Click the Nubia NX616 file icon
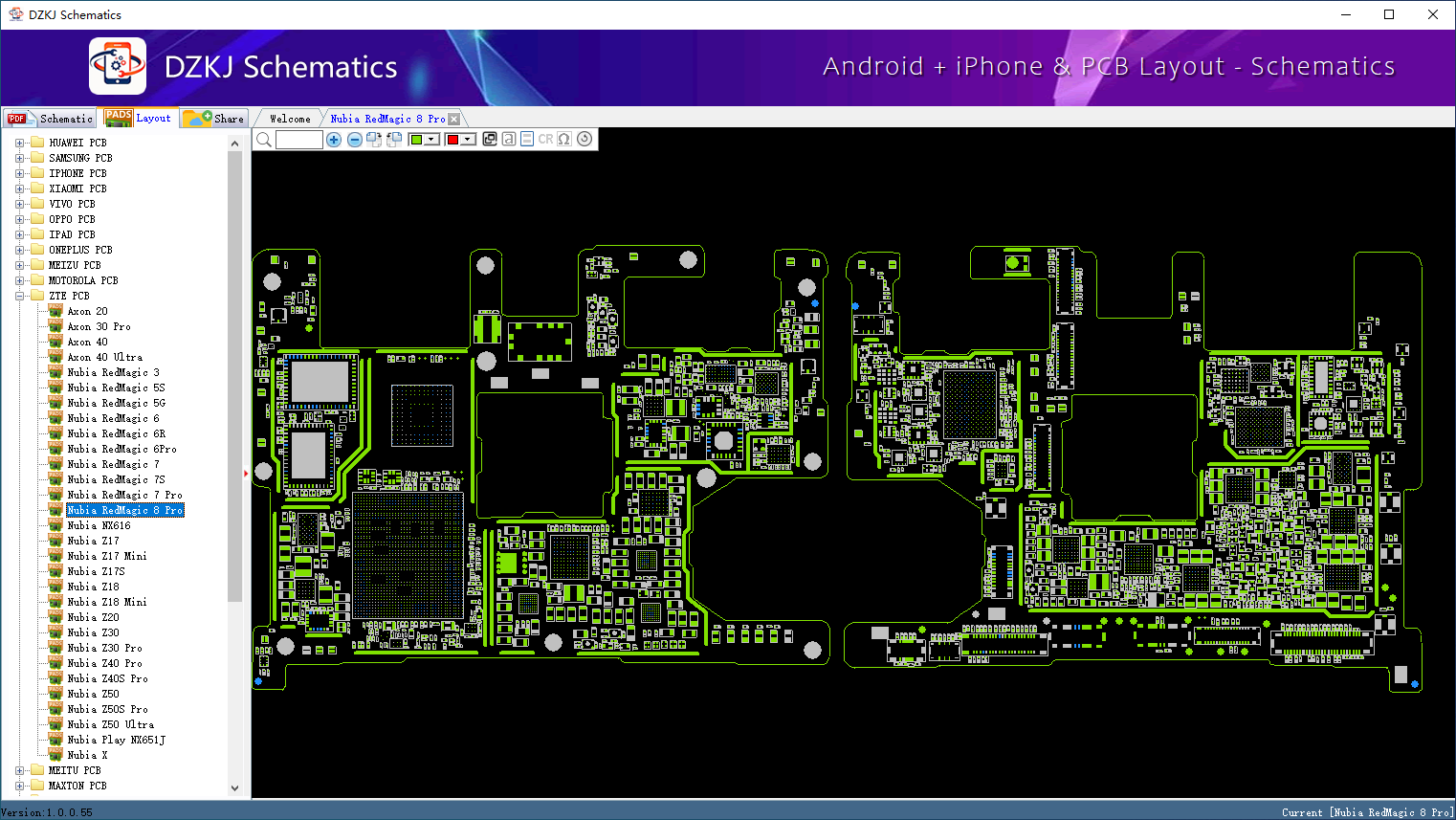Screen dimensions: 1456x820 55,525
